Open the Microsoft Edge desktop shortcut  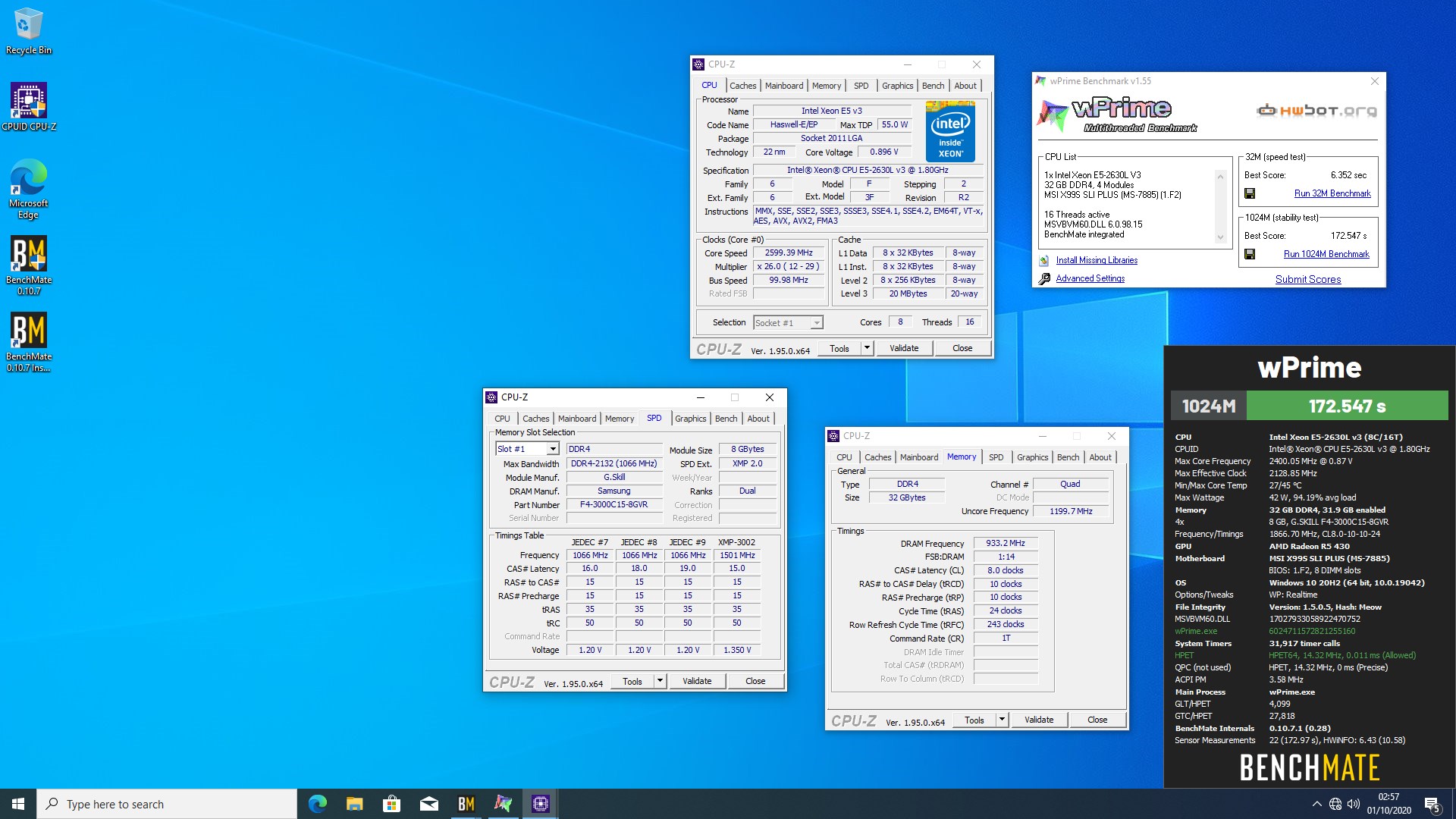29,189
